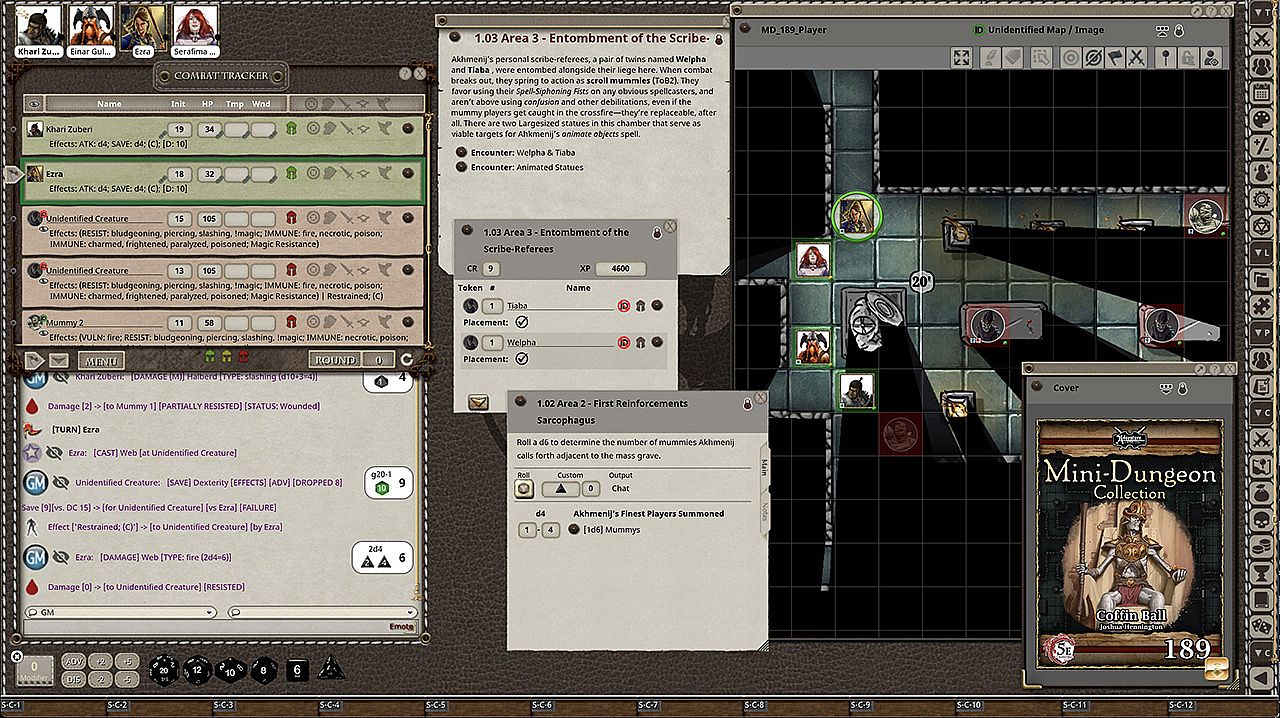Add -5 modifier button
Image resolution: width=1280 pixels, height=718 pixels.
(126, 679)
